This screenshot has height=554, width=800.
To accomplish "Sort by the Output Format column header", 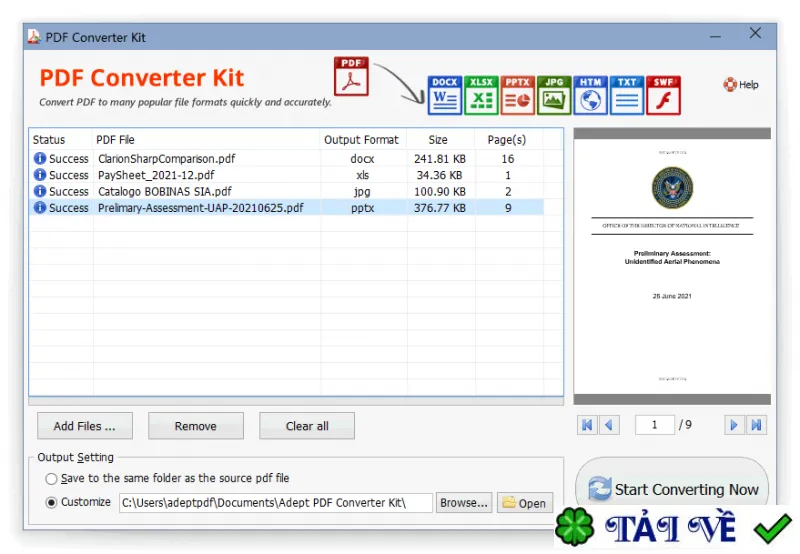I will 364,140.
